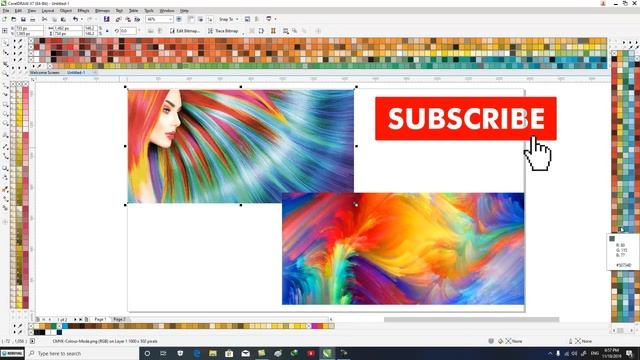Image resolution: width=640 pixels, height=360 pixels.
Task: Select the Ellipse tool
Action: click(5, 114)
